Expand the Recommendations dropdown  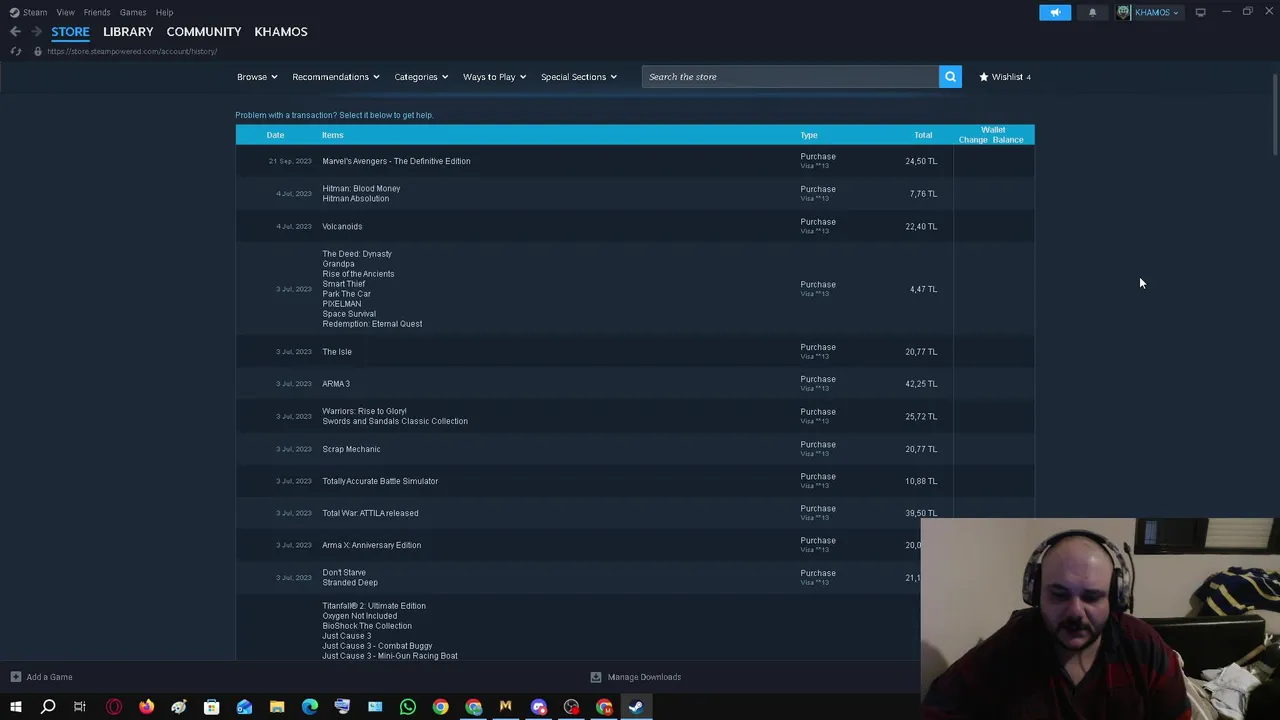pyautogui.click(x=335, y=77)
